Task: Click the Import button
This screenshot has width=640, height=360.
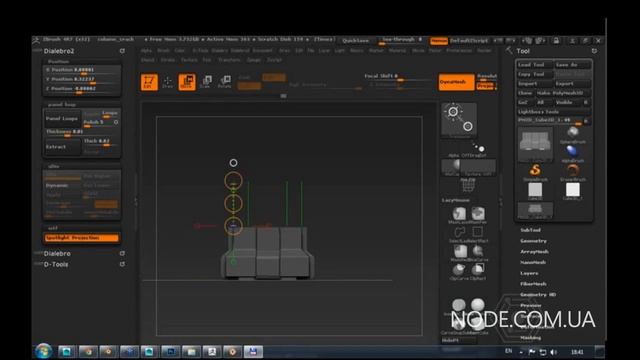Action: [534, 84]
